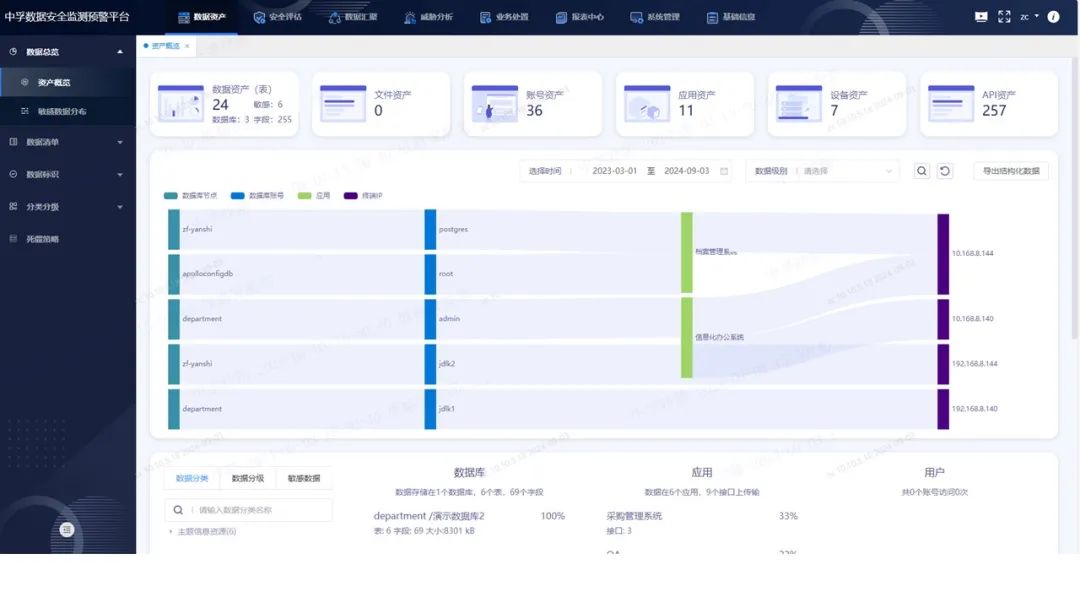1080x608 pixels.
Task: Open 敏感数据分布 in the sidebar
Action: [62, 111]
